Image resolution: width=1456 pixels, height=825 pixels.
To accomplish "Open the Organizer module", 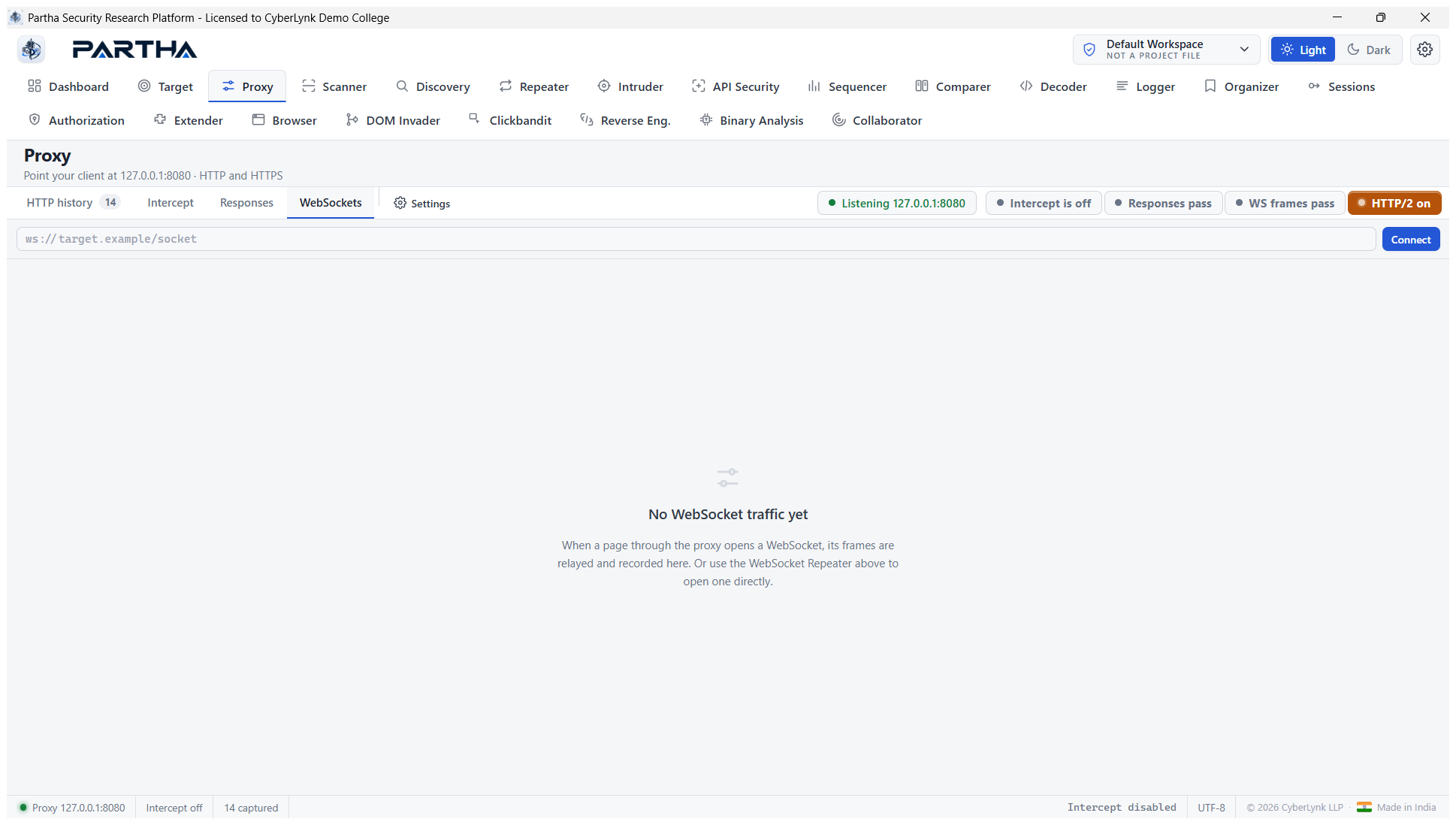I will (1241, 86).
